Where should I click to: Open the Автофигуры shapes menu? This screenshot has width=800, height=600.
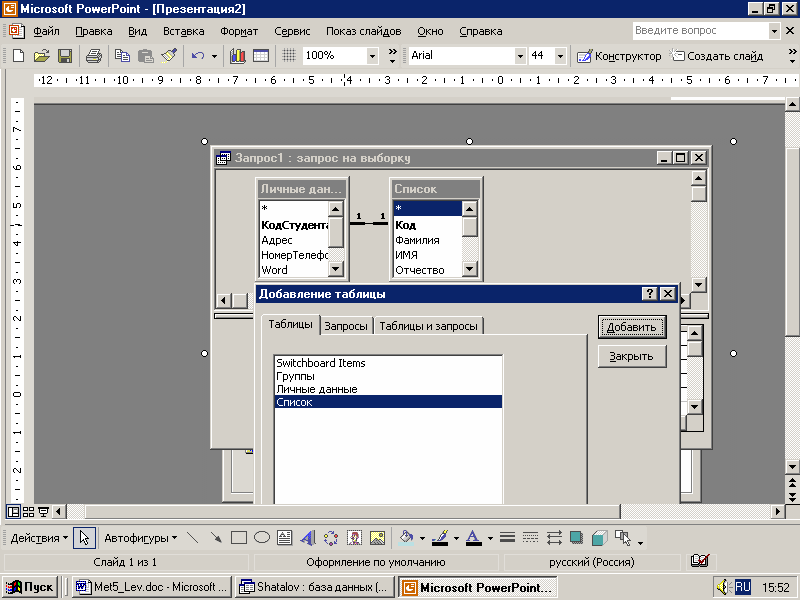click(x=140, y=538)
